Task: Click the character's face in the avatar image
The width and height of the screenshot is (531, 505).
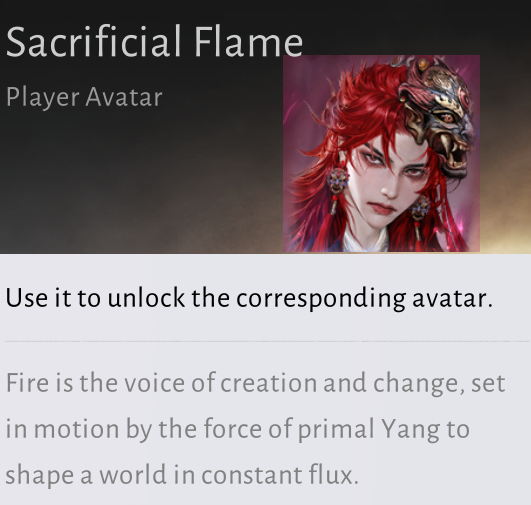Action: point(389,181)
